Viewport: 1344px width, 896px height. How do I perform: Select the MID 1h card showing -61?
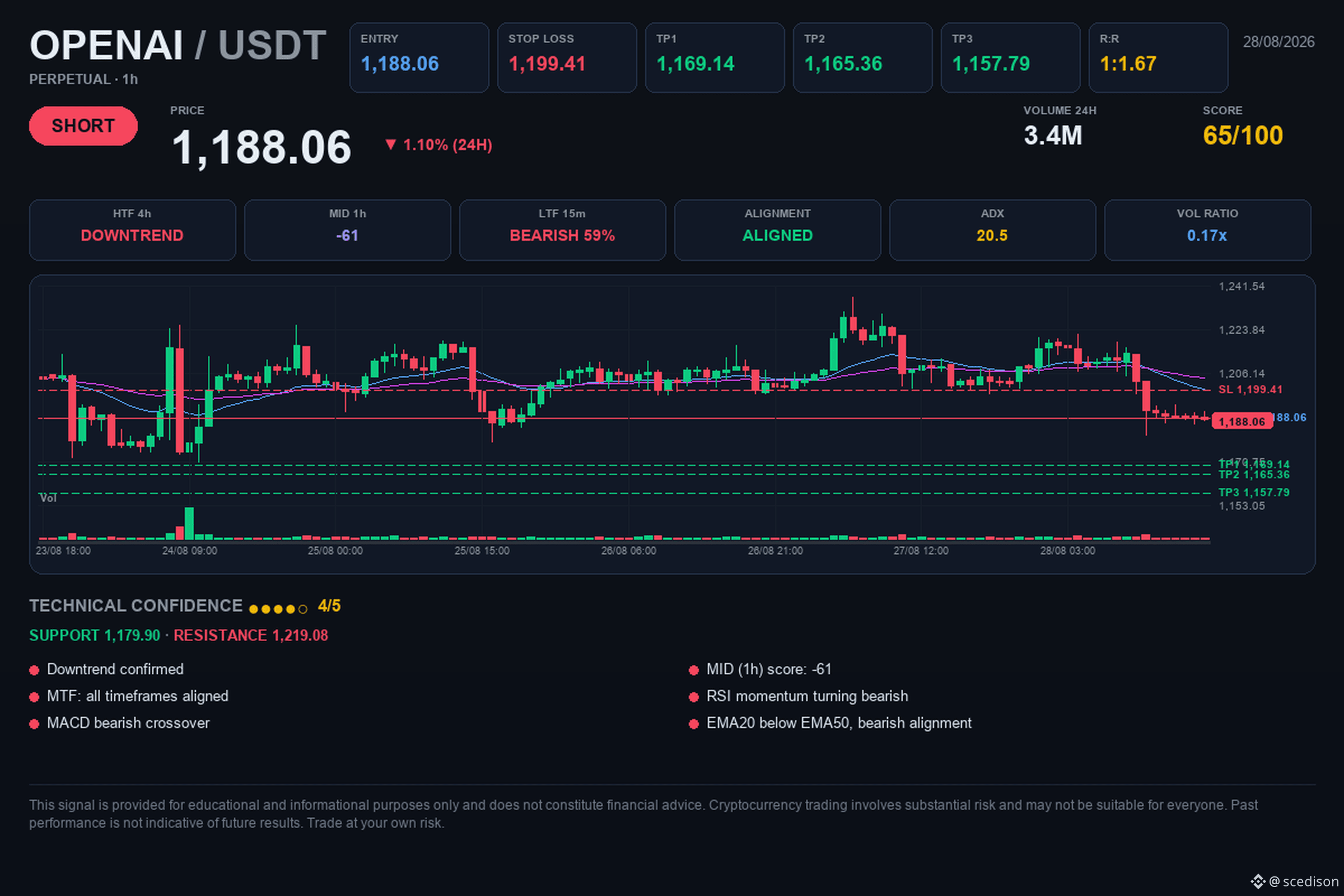(x=347, y=230)
